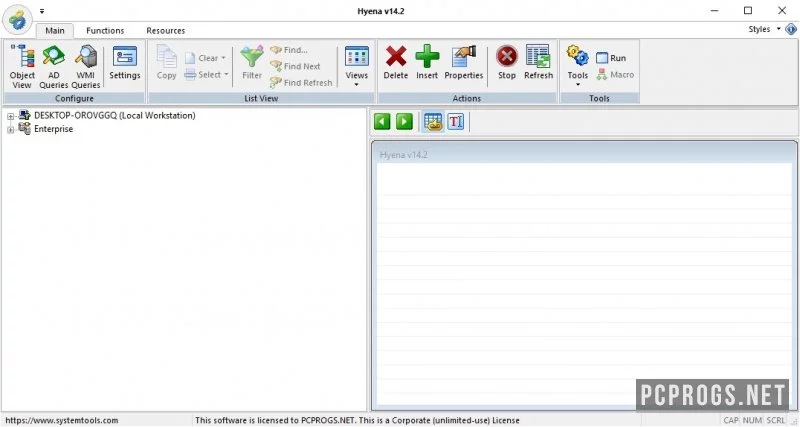Image resolution: width=800 pixels, height=427 pixels.
Task: Switch to the Functions tab
Action: (x=105, y=31)
